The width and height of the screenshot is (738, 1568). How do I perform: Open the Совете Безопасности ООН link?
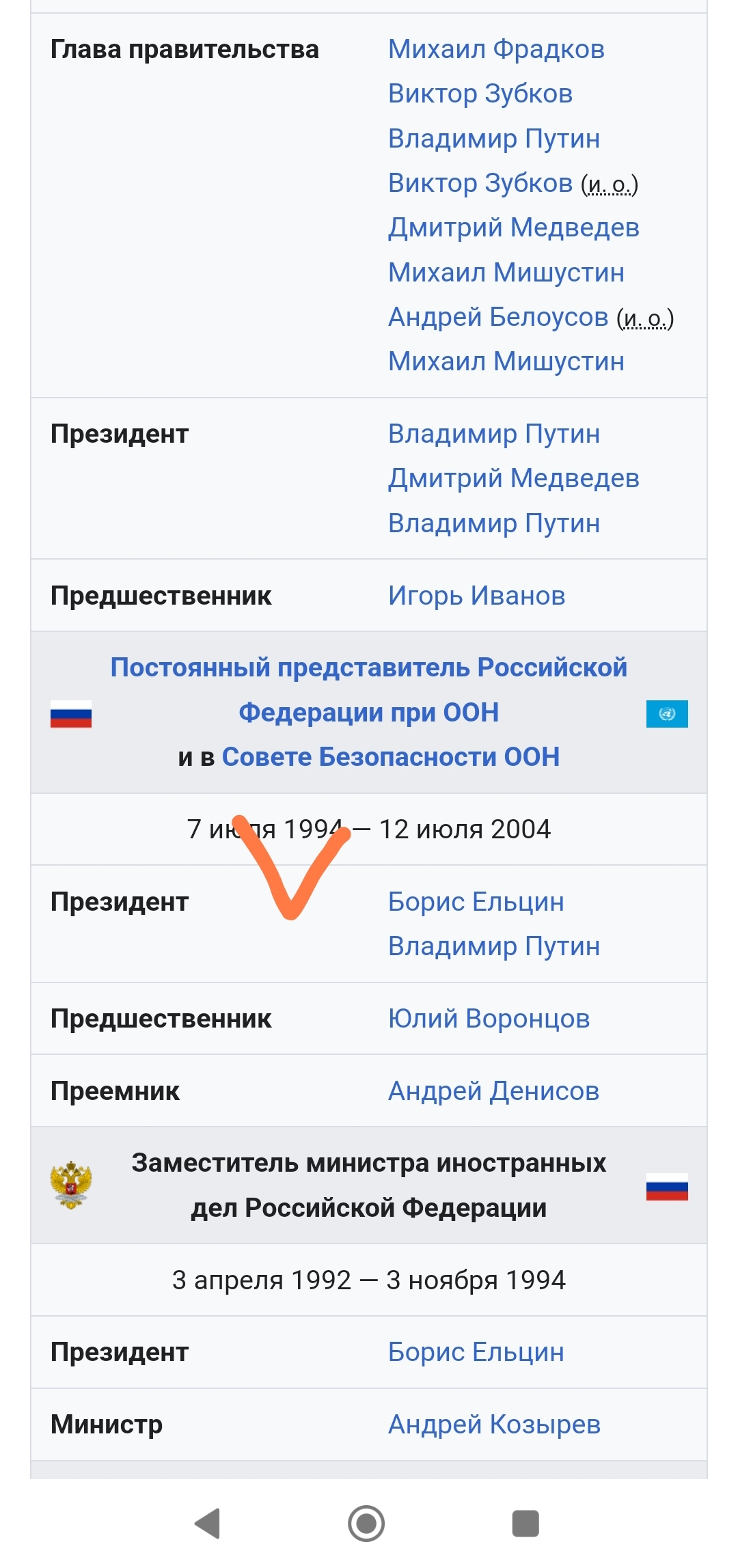click(391, 757)
